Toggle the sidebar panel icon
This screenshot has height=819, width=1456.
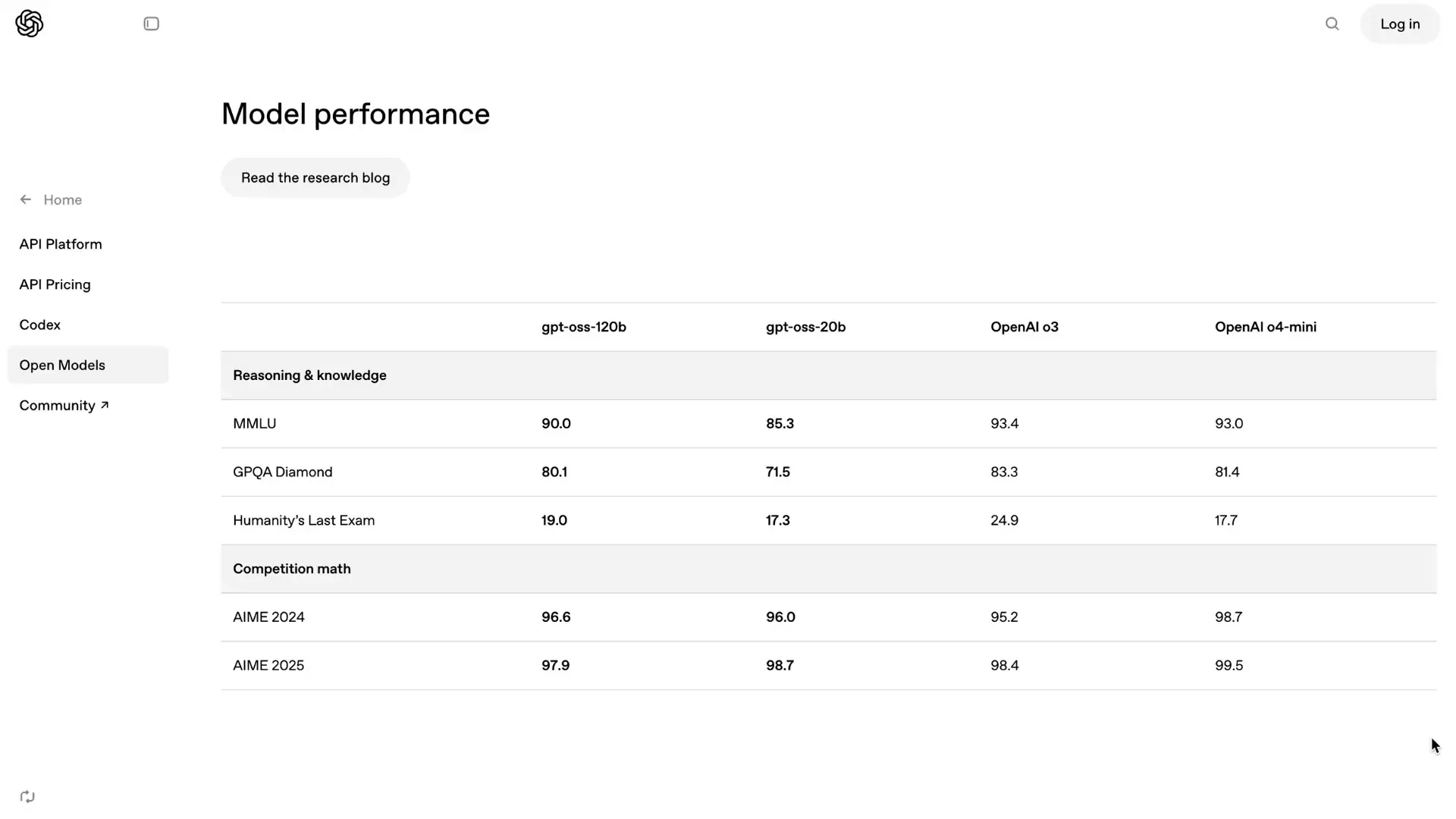coord(152,24)
